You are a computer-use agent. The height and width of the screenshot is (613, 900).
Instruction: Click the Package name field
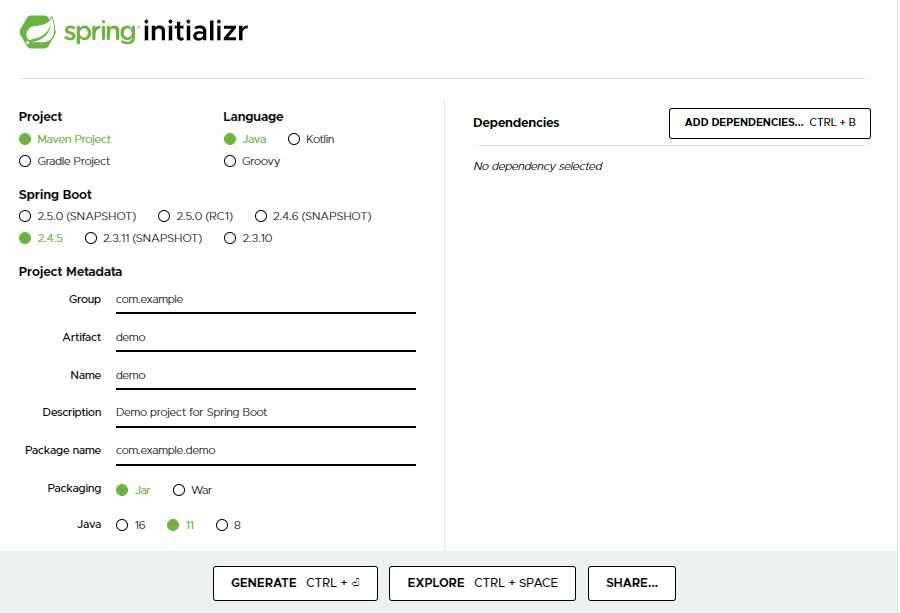(266, 451)
